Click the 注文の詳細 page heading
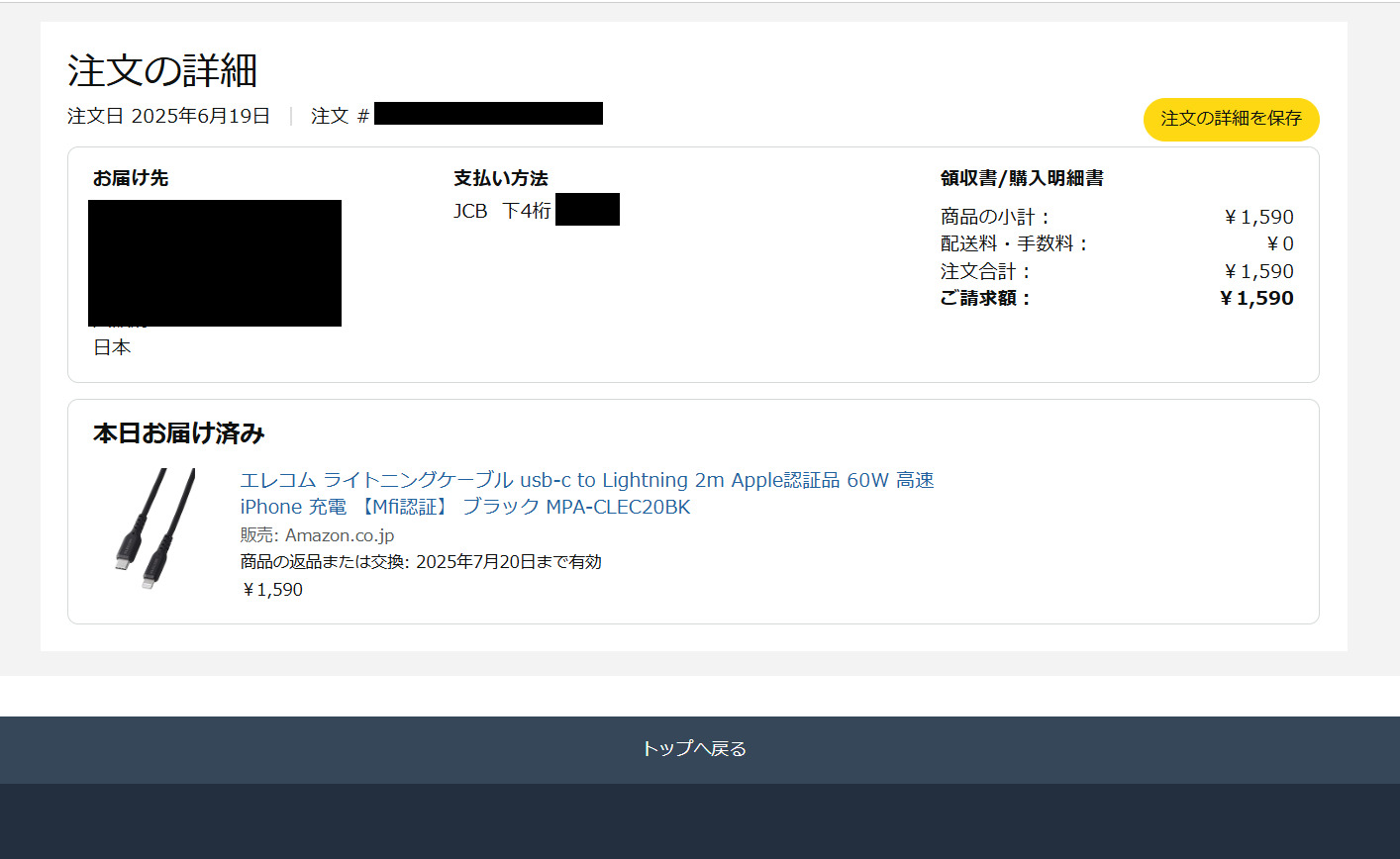Viewport: 1400px width, 859px height. [x=162, y=71]
